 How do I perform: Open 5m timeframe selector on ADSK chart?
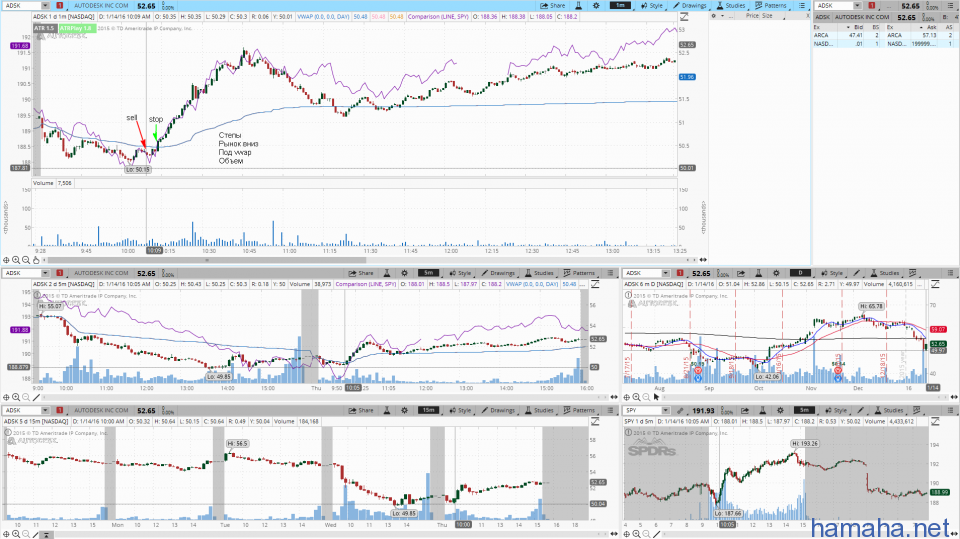(429, 273)
